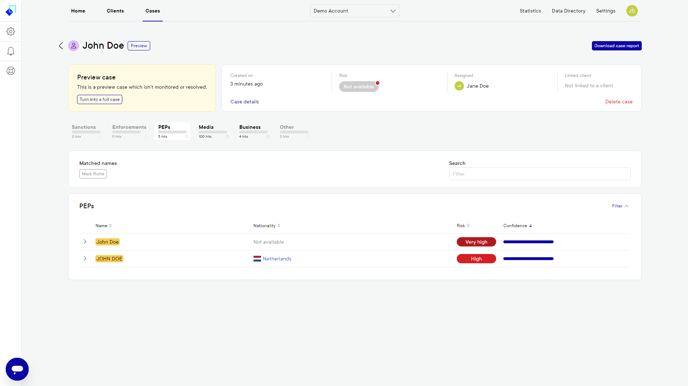Screen dimensions: 688x386
Task: Click Jane Doe assignee name
Action: (477, 86)
